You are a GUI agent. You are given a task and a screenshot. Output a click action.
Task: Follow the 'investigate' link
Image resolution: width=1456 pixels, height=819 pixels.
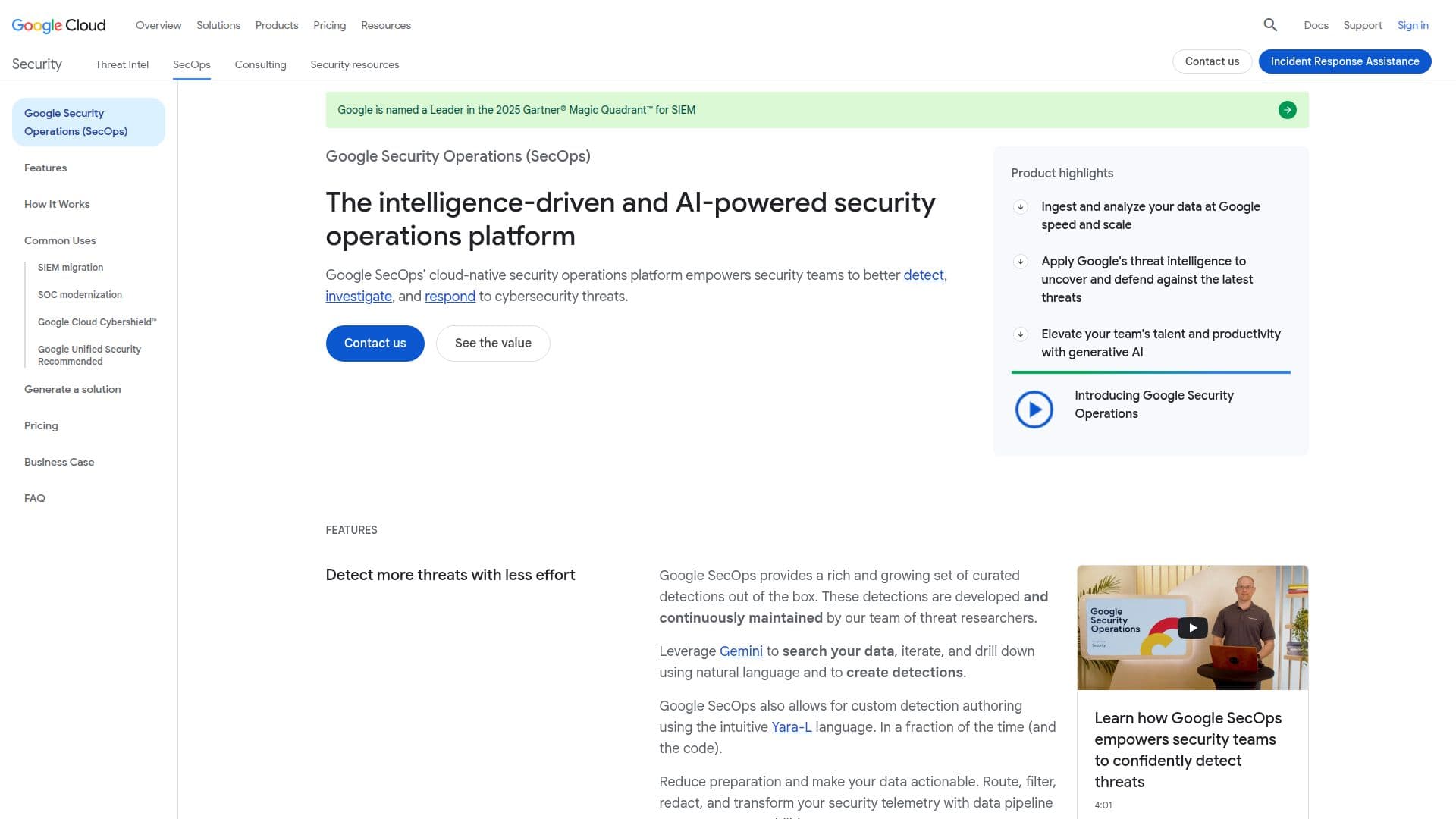coord(359,297)
